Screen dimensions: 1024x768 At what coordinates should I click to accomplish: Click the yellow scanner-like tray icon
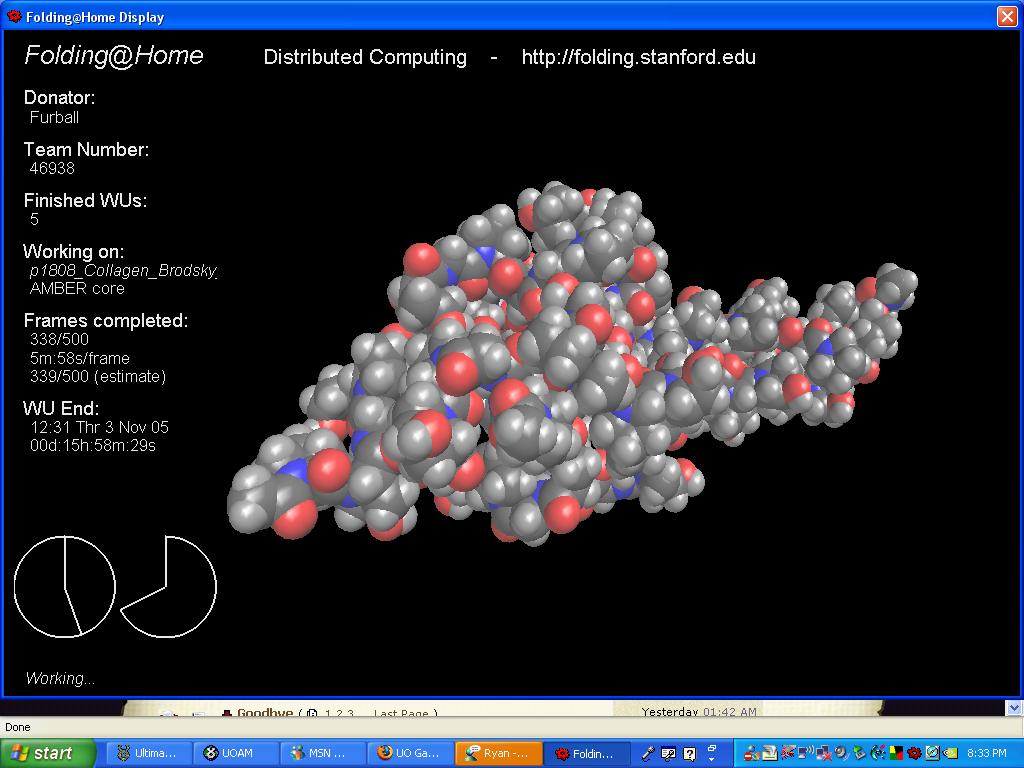[770, 753]
